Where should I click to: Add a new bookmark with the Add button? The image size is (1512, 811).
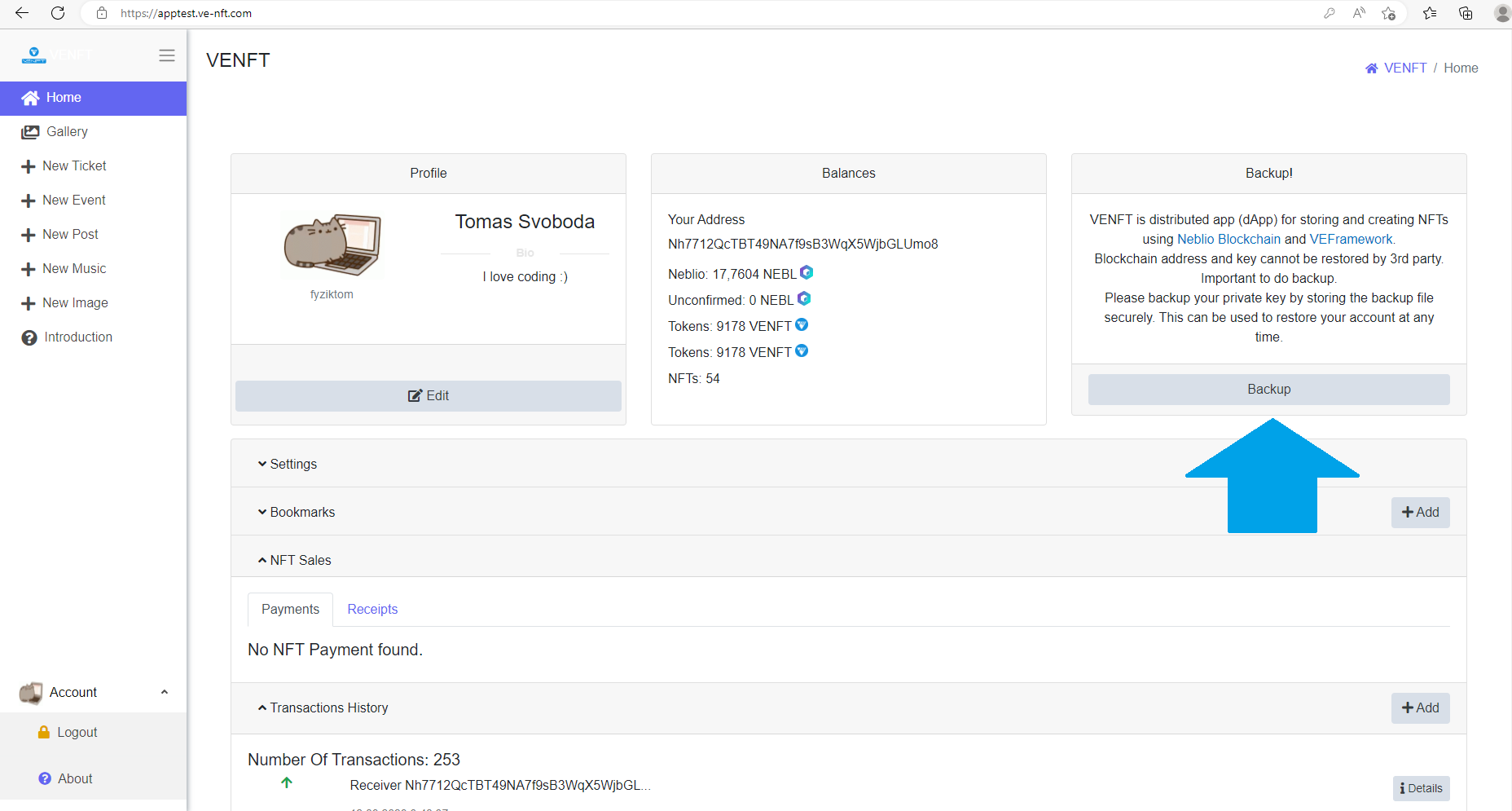tap(1420, 513)
